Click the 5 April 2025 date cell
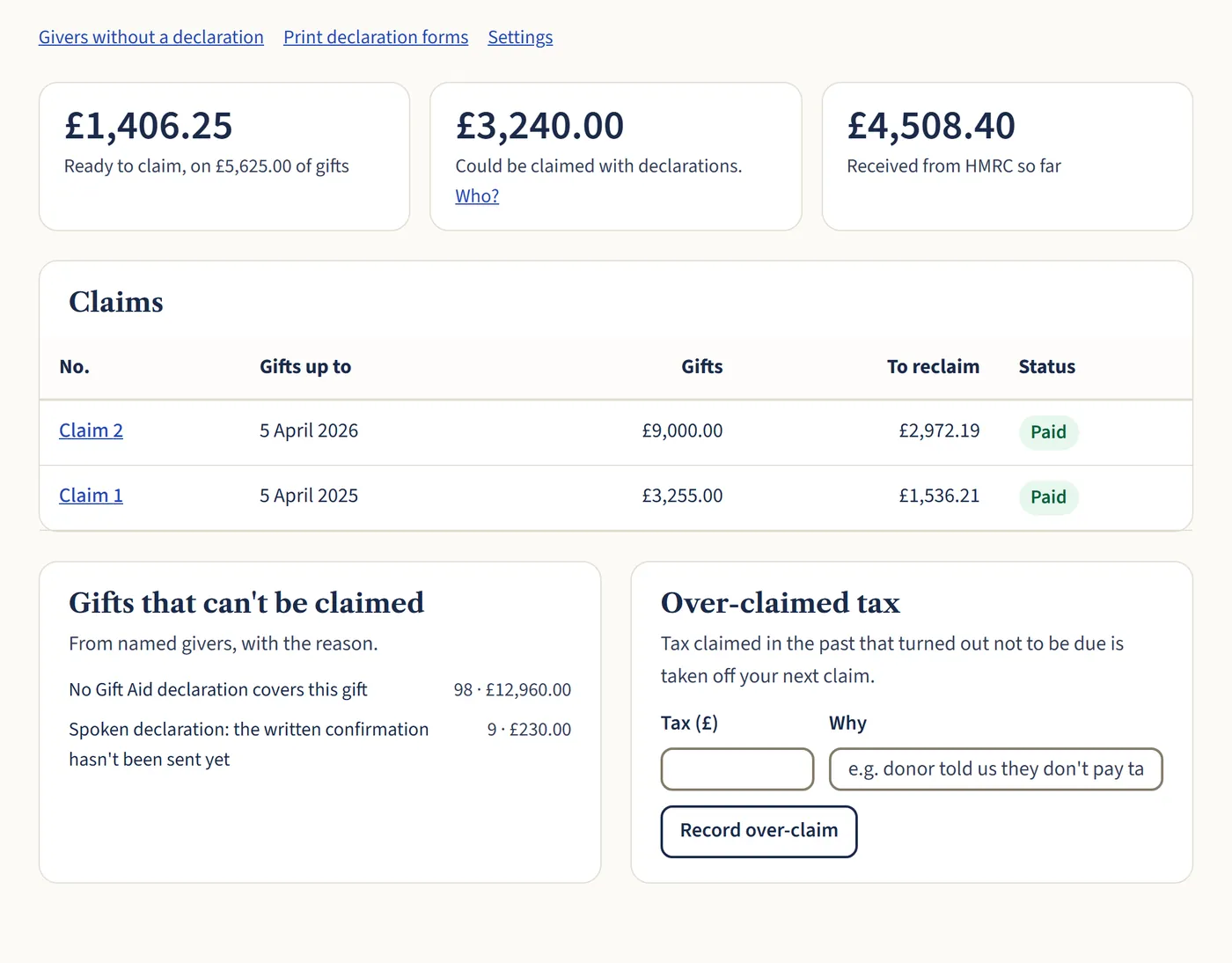 [309, 496]
